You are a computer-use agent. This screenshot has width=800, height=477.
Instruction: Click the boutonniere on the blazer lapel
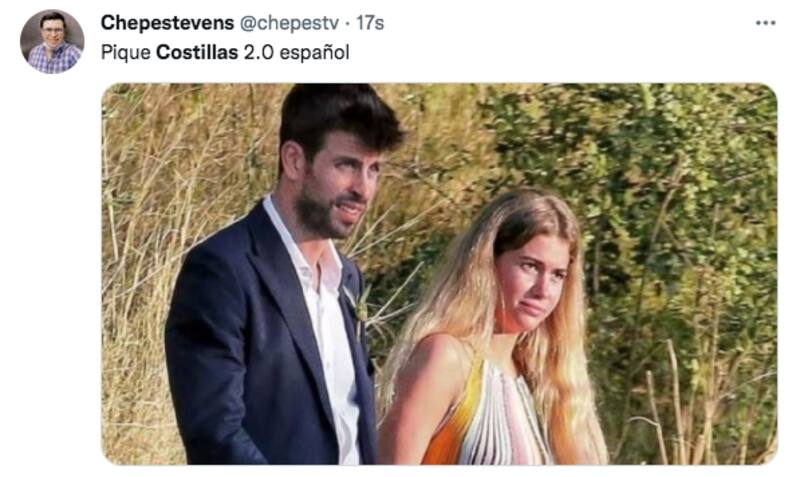tap(359, 306)
